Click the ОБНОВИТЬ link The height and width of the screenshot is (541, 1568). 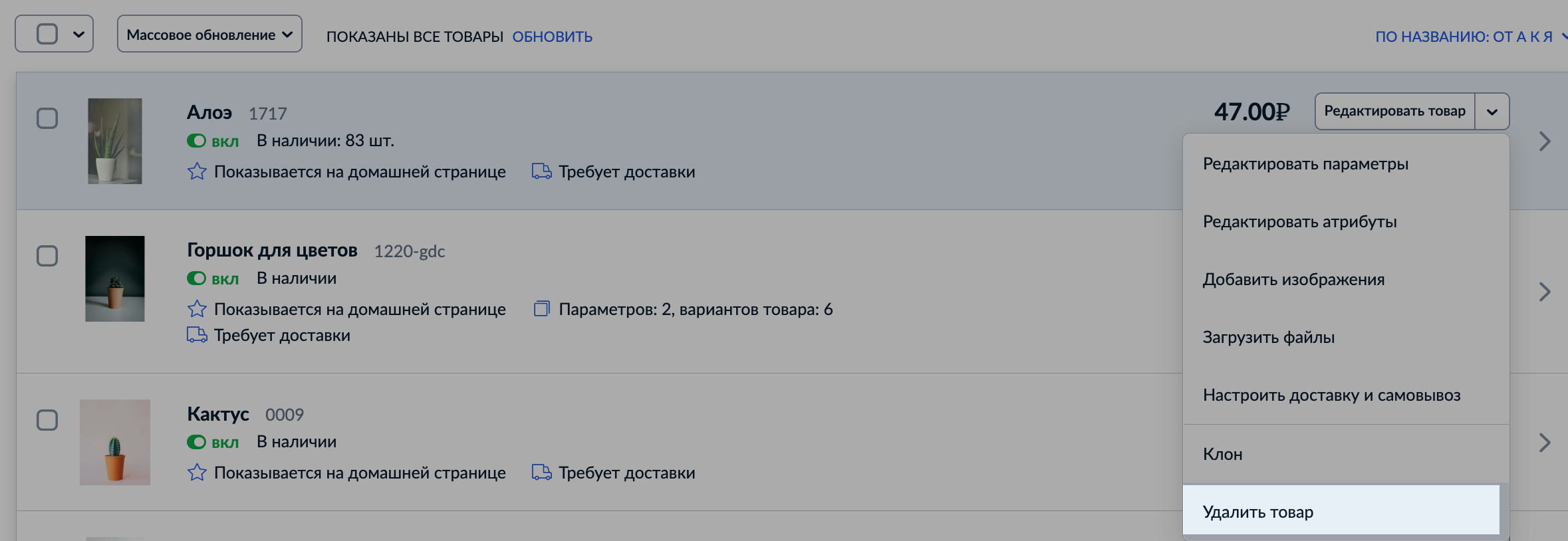553,37
